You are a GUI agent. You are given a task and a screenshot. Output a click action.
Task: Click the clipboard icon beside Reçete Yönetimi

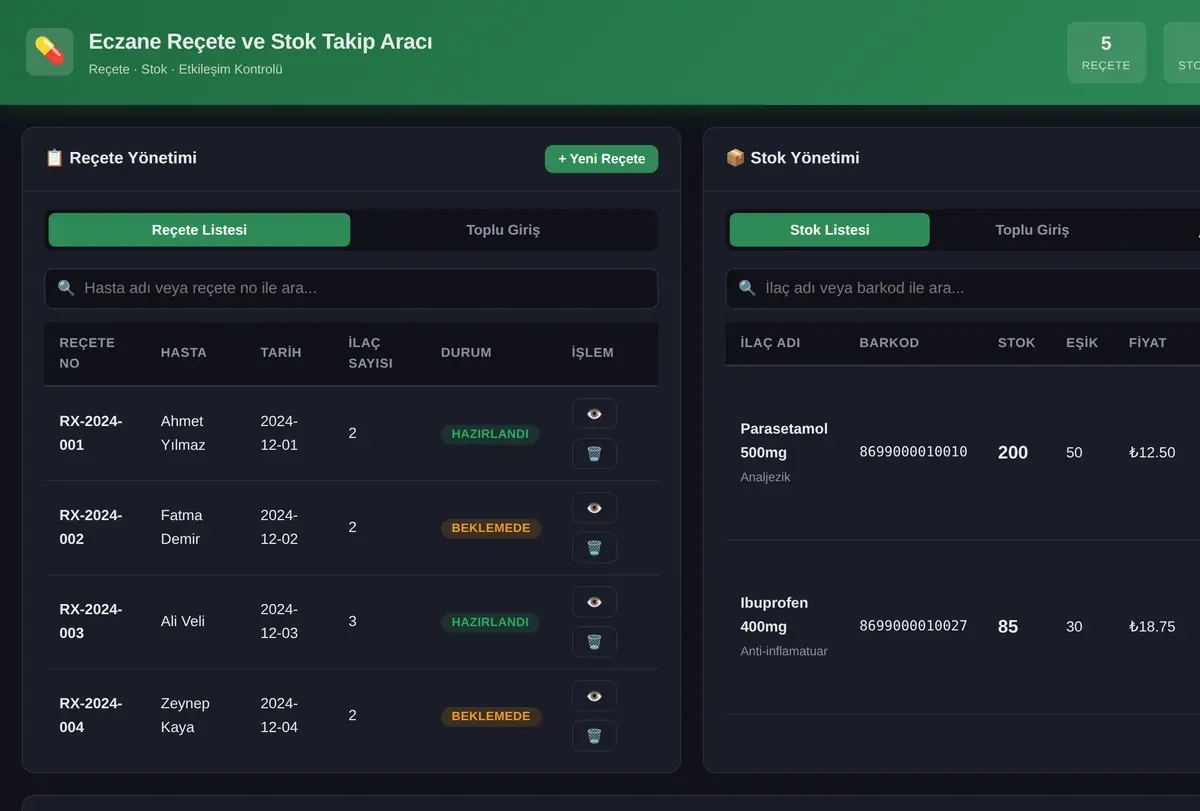pyautogui.click(x=54, y=158)
